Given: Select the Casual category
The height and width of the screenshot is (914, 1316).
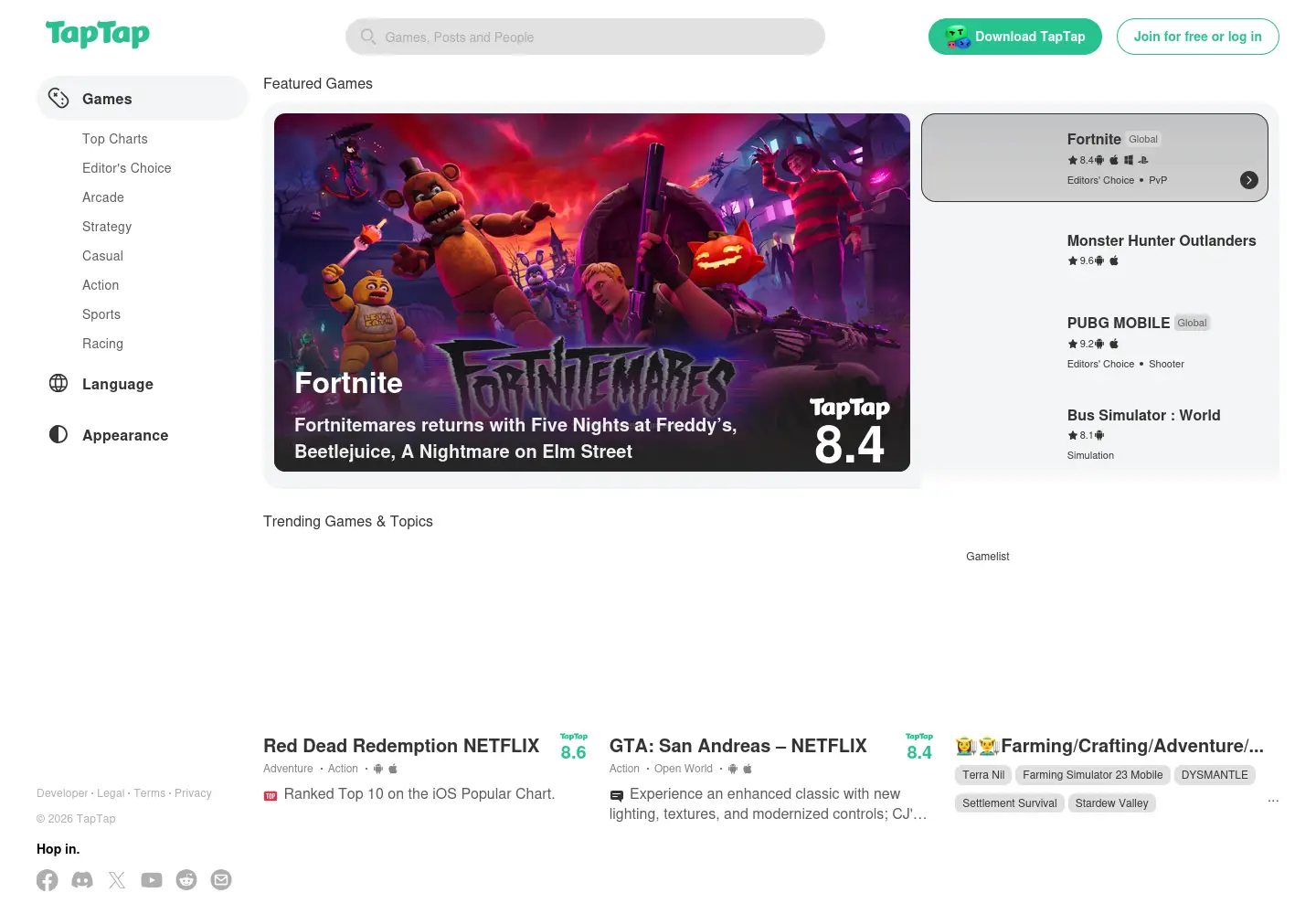Looking at the screenshot, I should click(102, 256).
